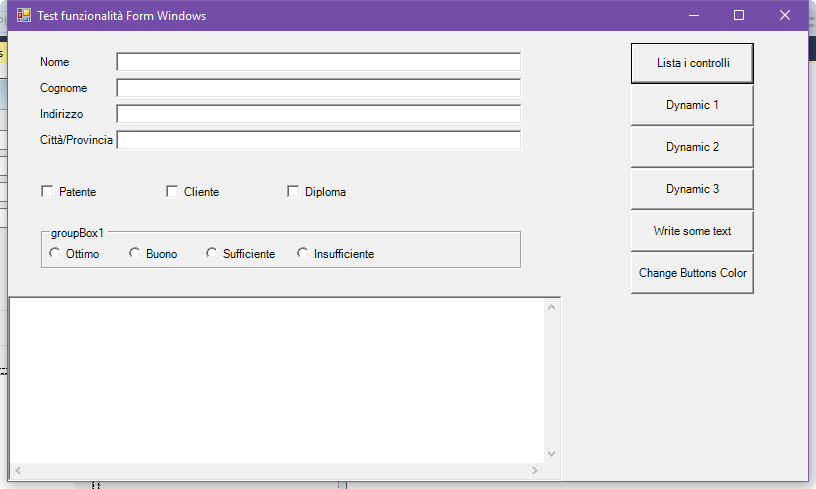This screenshot has width=816, height=489.
Task: Focus the Nome text field
Action: pyautogui.click(x=318, y=62)
